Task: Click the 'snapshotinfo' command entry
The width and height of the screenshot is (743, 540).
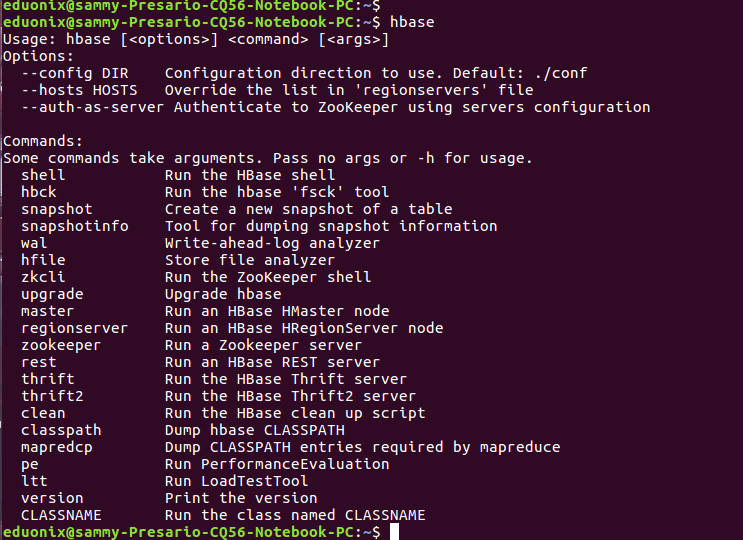Action: [x=75, y=226]
